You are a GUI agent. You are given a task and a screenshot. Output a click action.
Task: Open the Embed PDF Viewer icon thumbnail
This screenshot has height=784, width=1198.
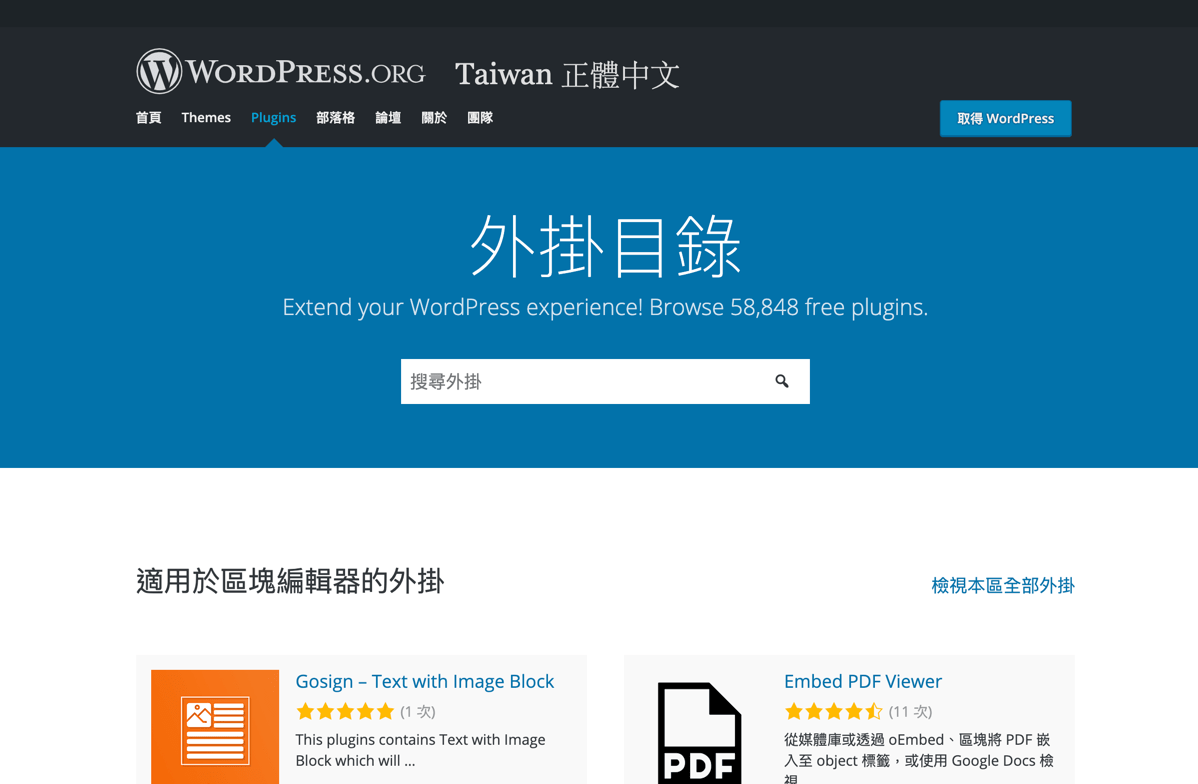click(x=699, y=731)
